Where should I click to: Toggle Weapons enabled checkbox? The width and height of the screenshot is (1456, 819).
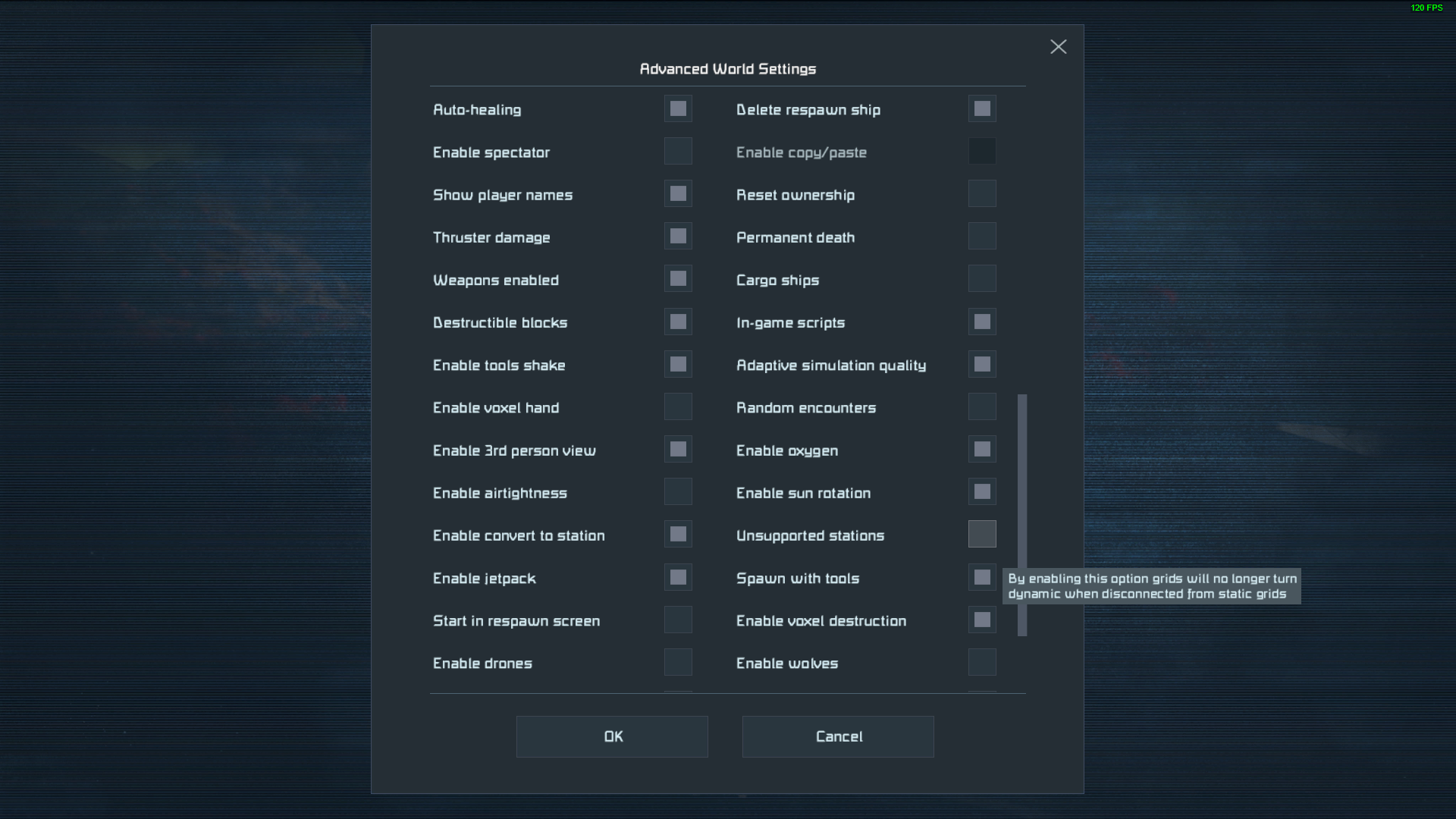tap(678, 279)
